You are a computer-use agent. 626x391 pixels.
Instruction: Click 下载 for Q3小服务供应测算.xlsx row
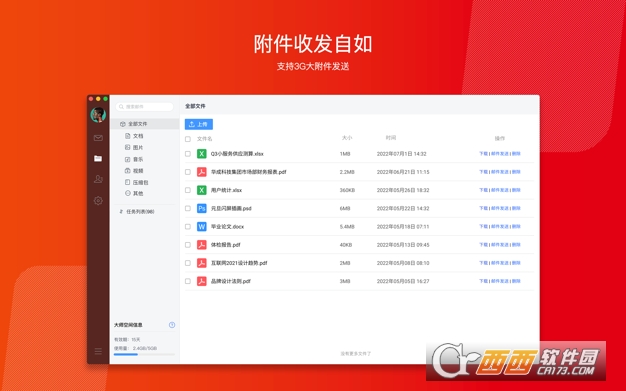(483, 154)
